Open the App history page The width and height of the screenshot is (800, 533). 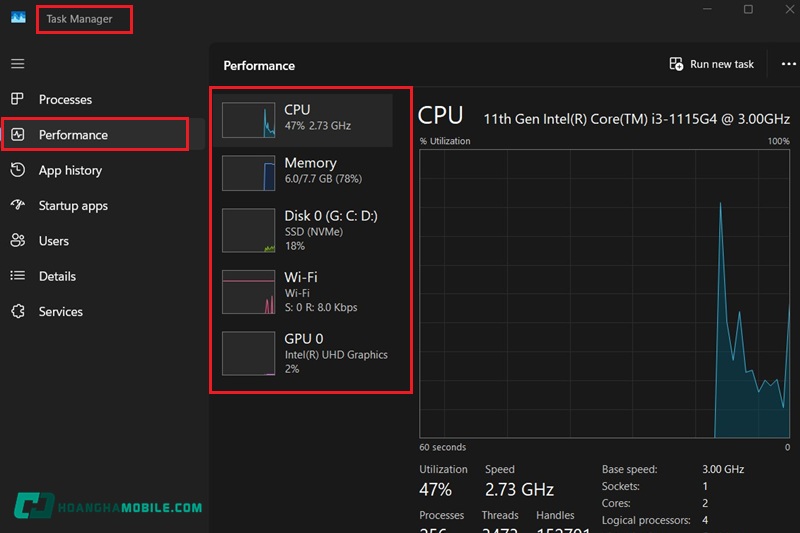(70, 170)
